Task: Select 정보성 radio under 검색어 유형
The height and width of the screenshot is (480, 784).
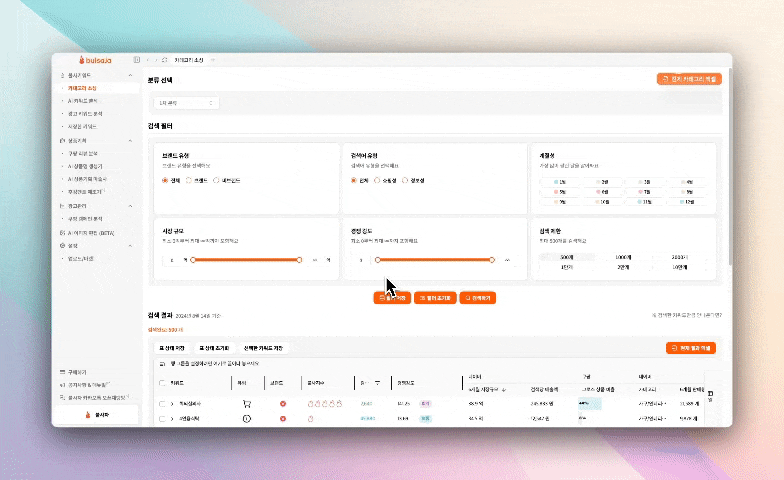Action: click(405, 180)
